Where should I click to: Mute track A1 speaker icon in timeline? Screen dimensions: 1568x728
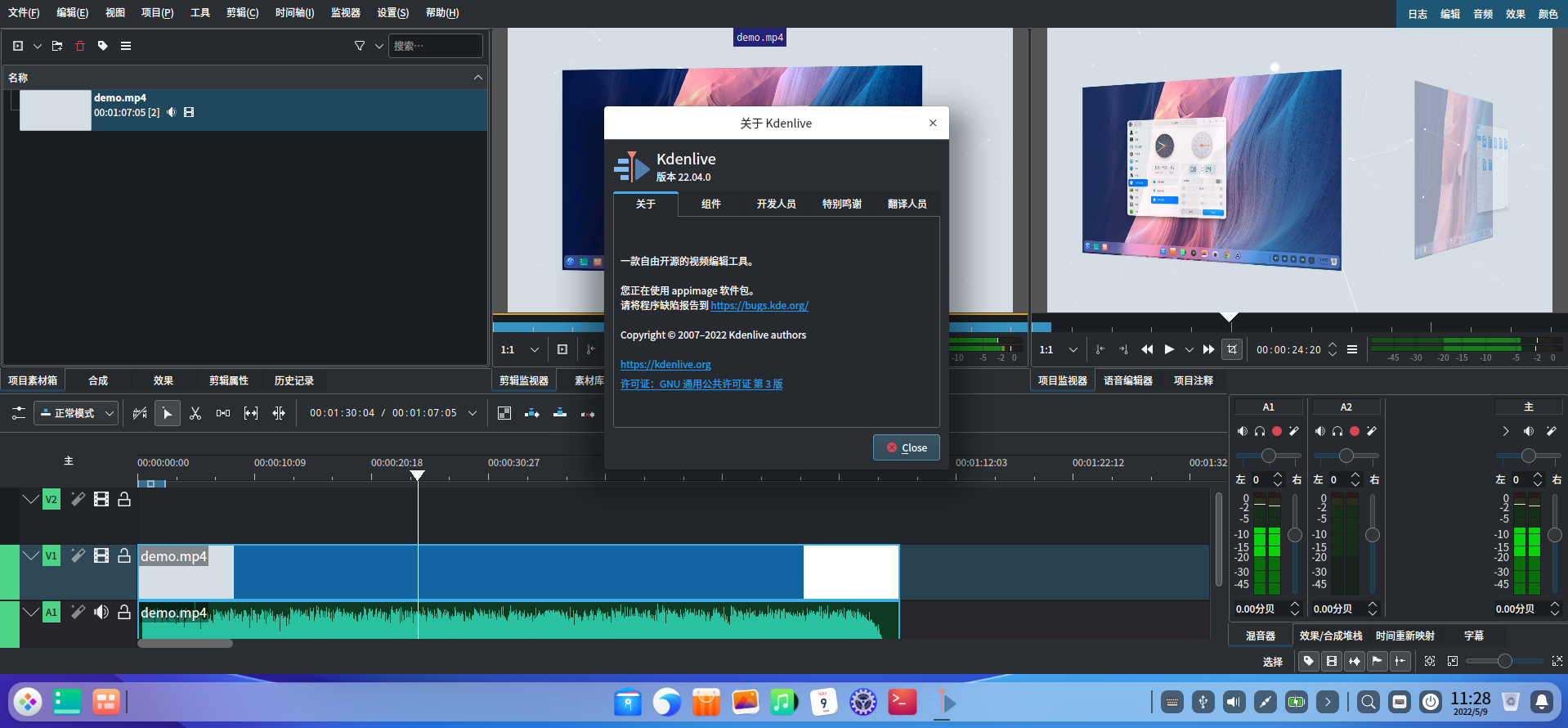click(101, 612)
